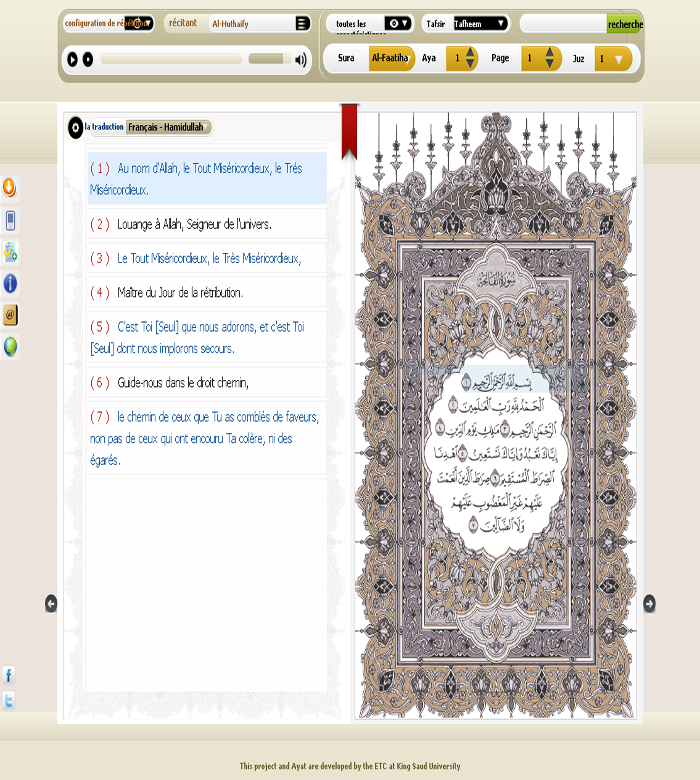This screenshot has width=700, height=780.
Task: Open the Tafsir Tafheem dropdown
Action: (x=481, y=23)
